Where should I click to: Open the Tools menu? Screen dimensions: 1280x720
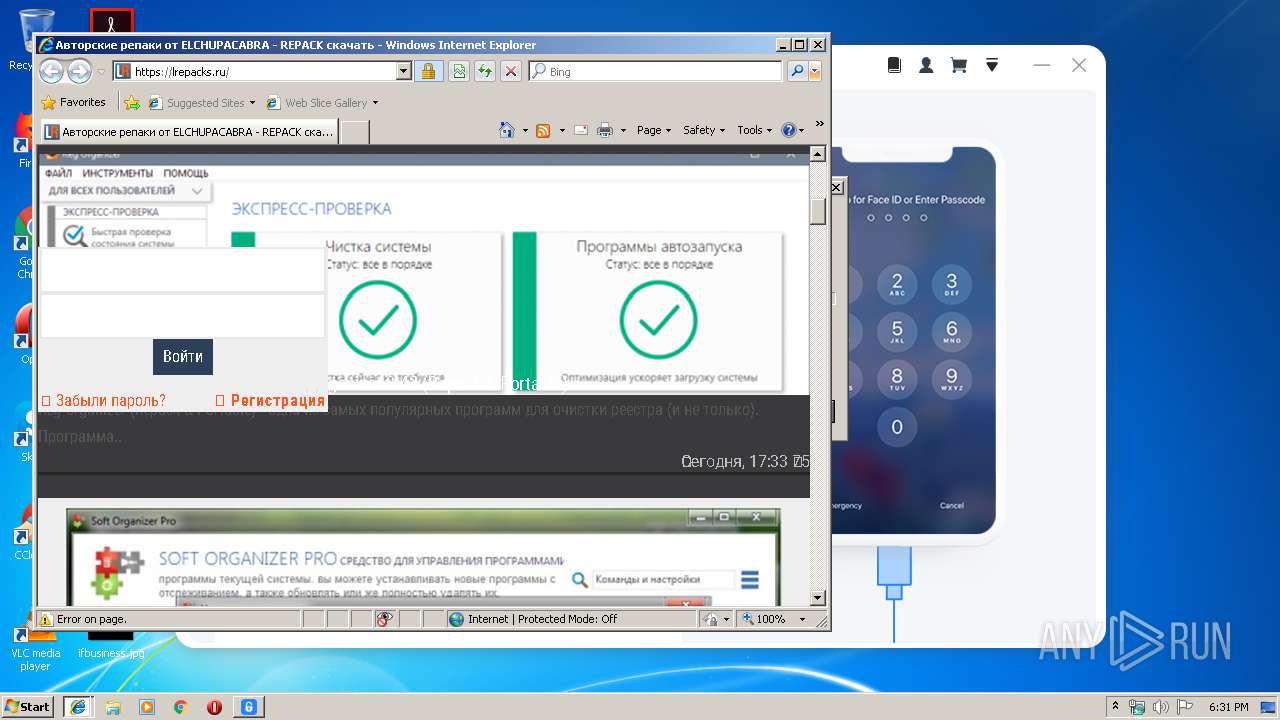(x=755, y=130)
